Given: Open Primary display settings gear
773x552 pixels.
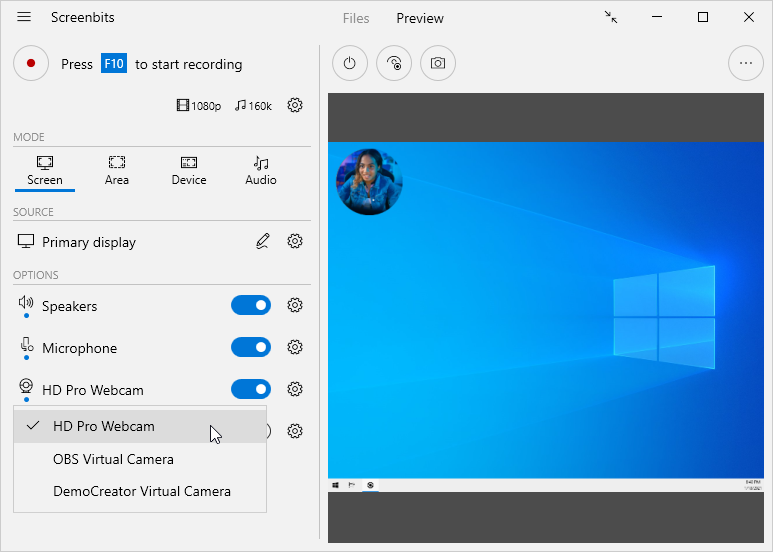Looking at the screenshot, I should (295, 241).
